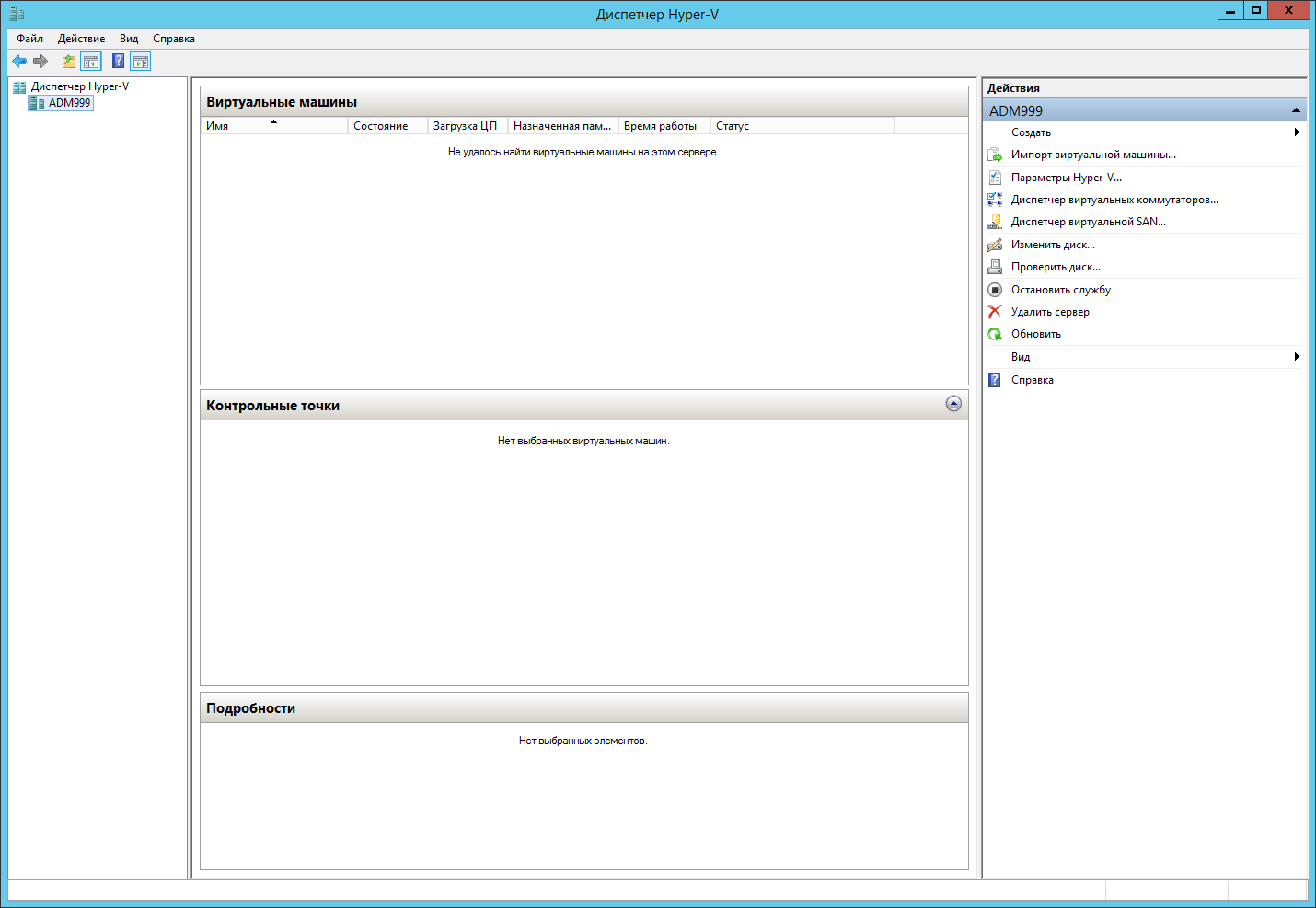Click the Остановить службу stop icon
The height and width of the screenshot is (908, 1316).
(995, 290)
